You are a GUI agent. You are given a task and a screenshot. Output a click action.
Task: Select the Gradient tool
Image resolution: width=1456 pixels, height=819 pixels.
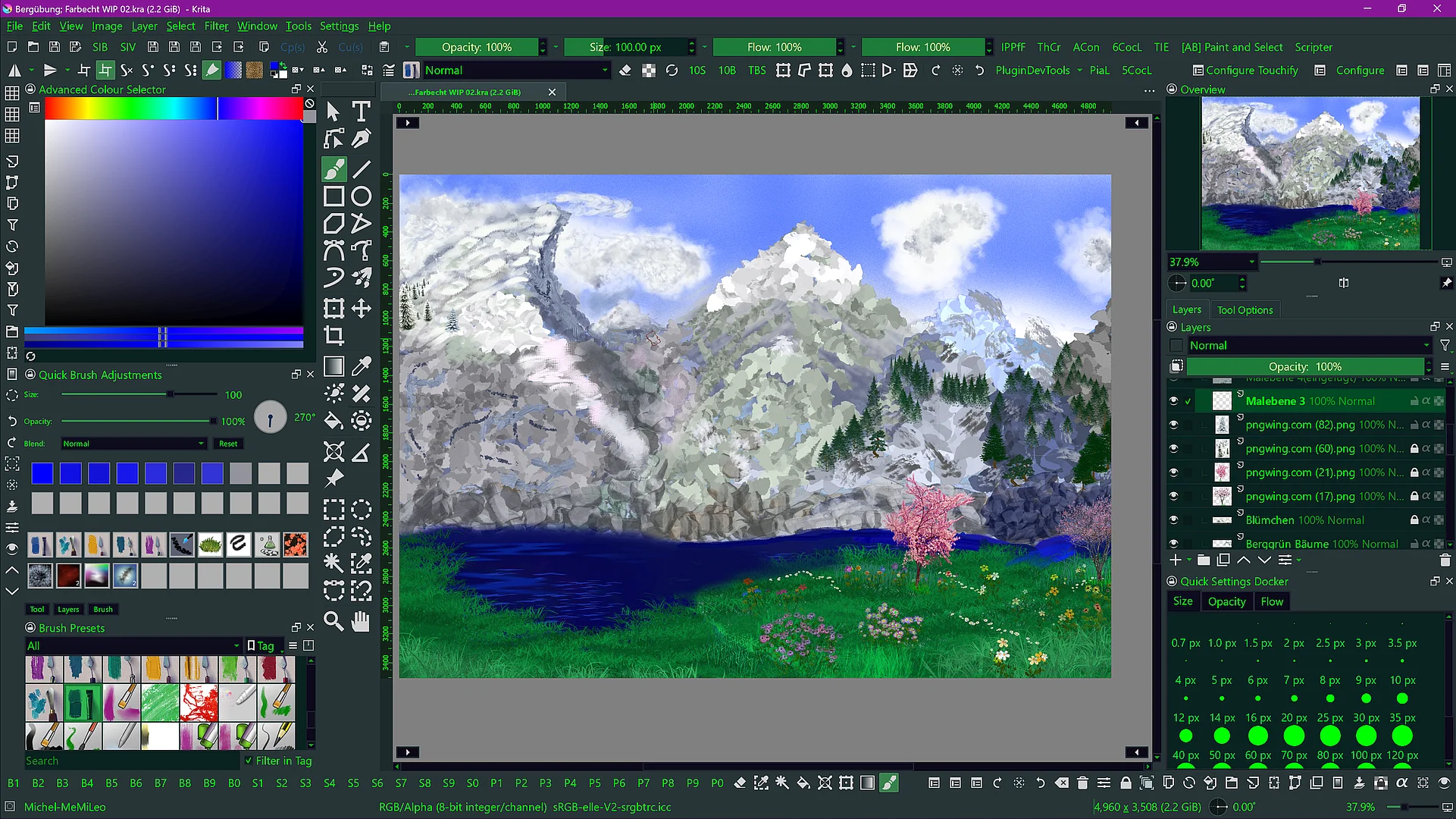click(333, 366)
